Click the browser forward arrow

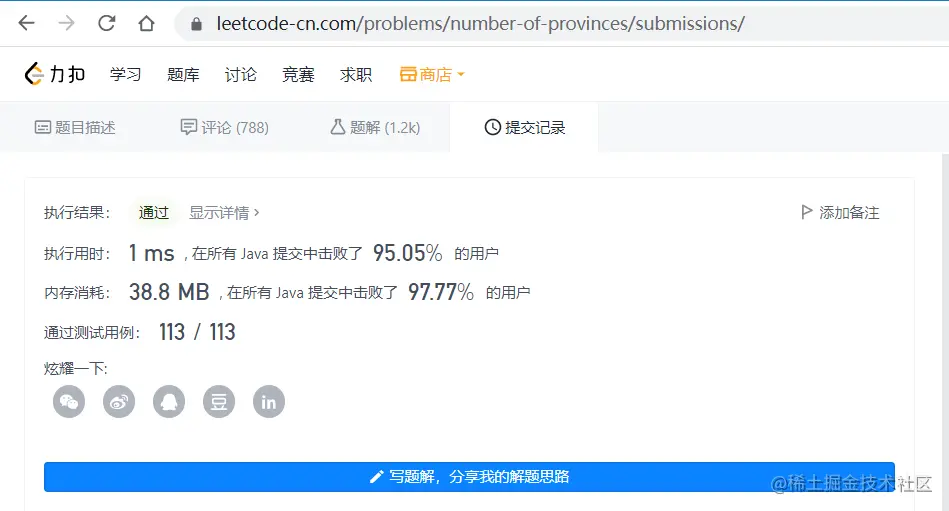pyautogui.click(x=67, y=23)
